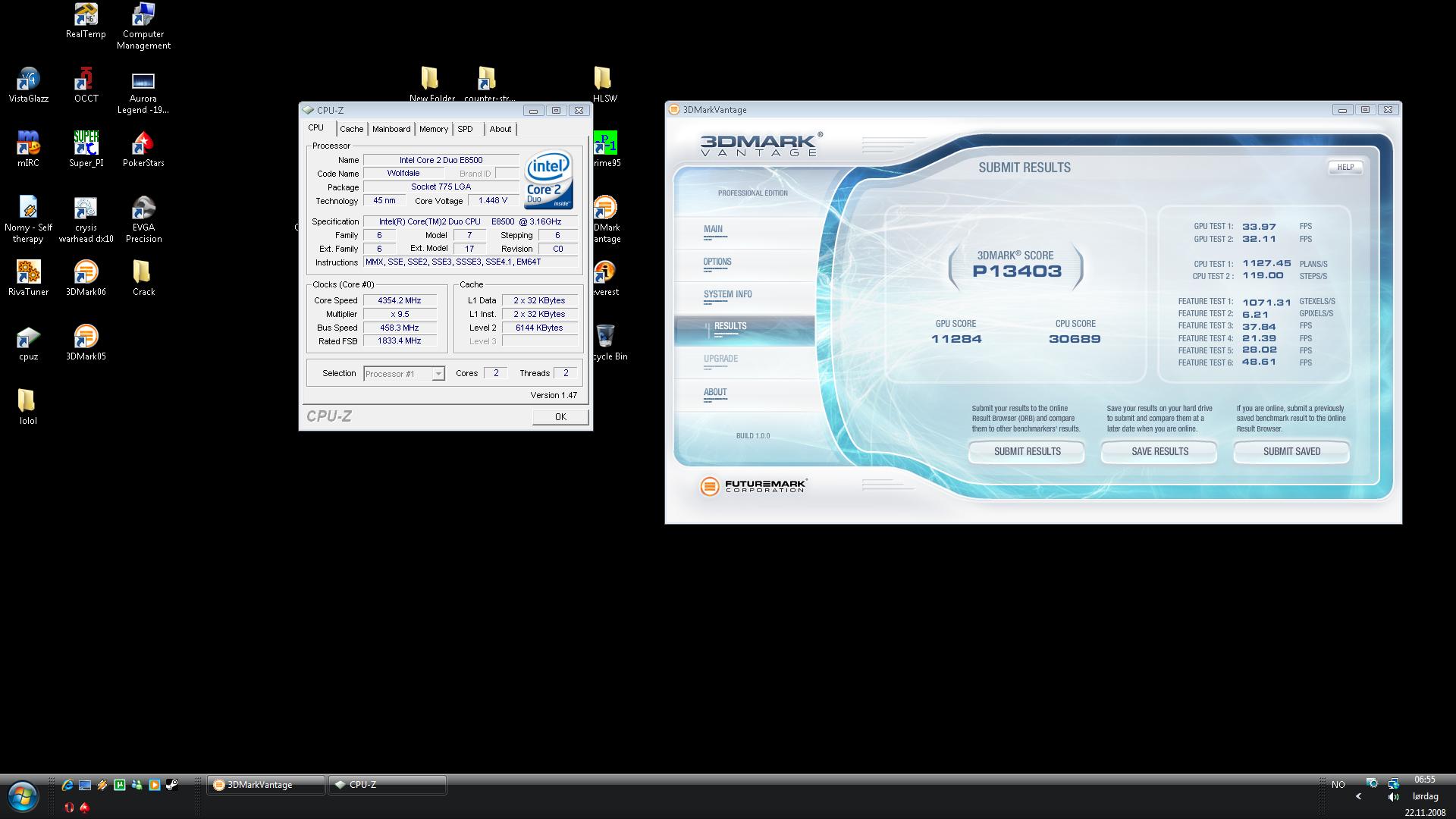This screenshot has width=1456, height=819.
Task: Click OK button in CPU-Z
Action: (560, 416)
